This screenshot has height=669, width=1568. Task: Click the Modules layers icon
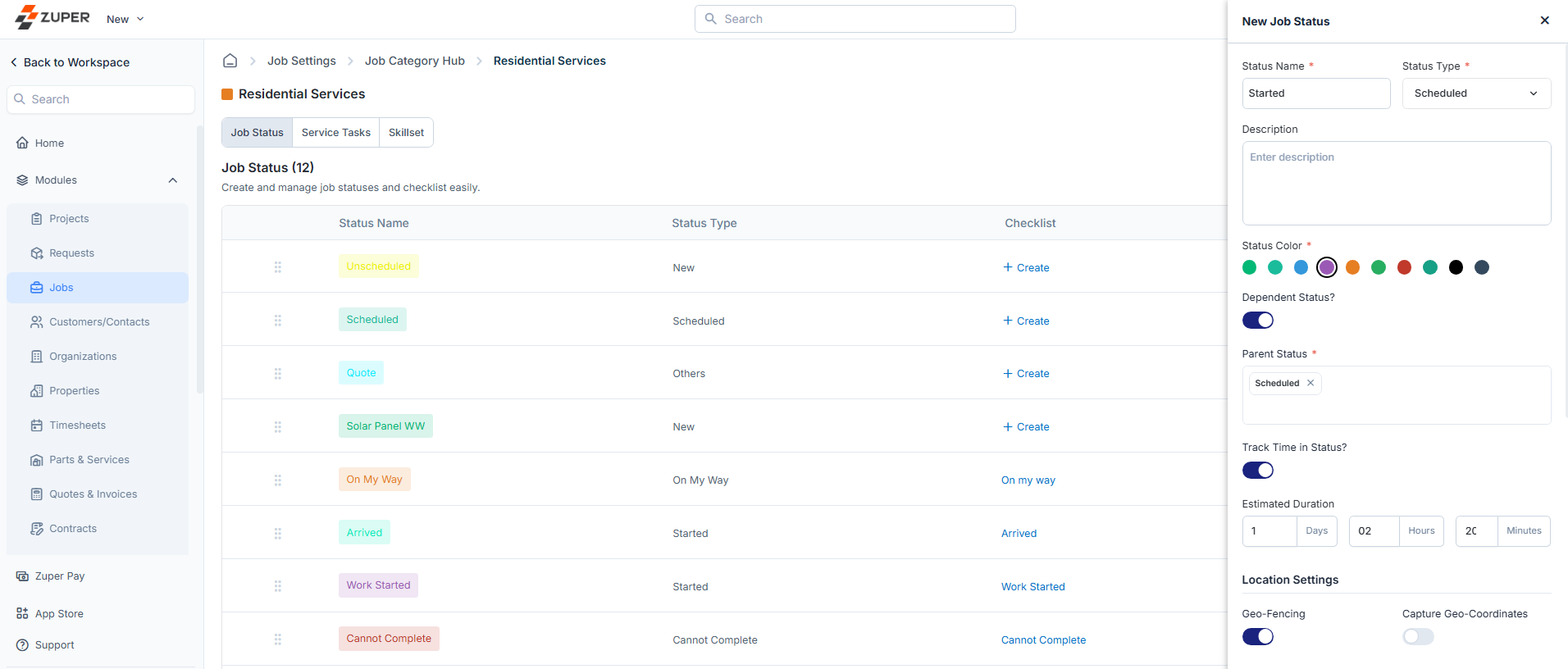point(22,180)
